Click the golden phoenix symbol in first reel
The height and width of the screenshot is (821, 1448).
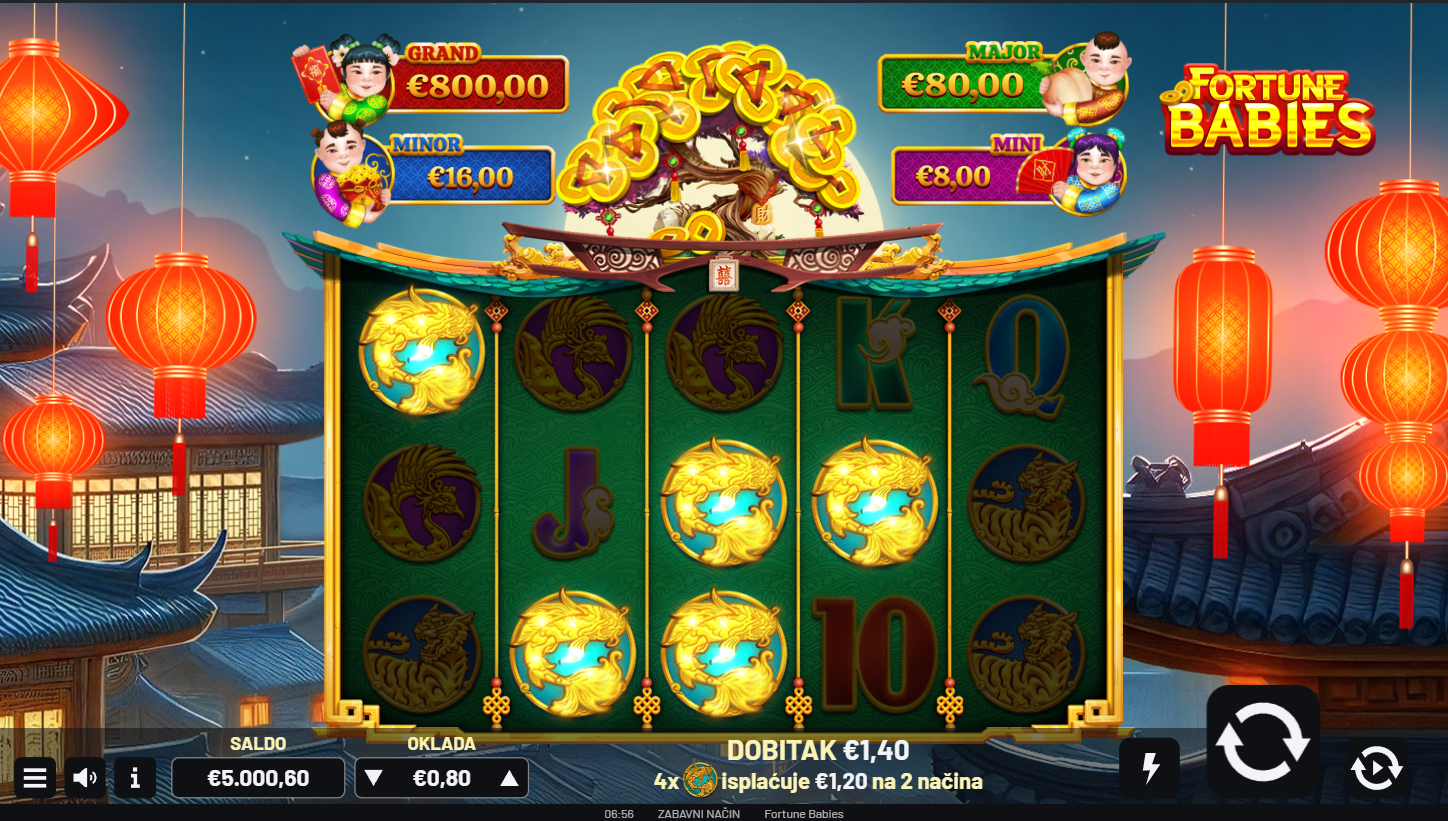point(421,351)
